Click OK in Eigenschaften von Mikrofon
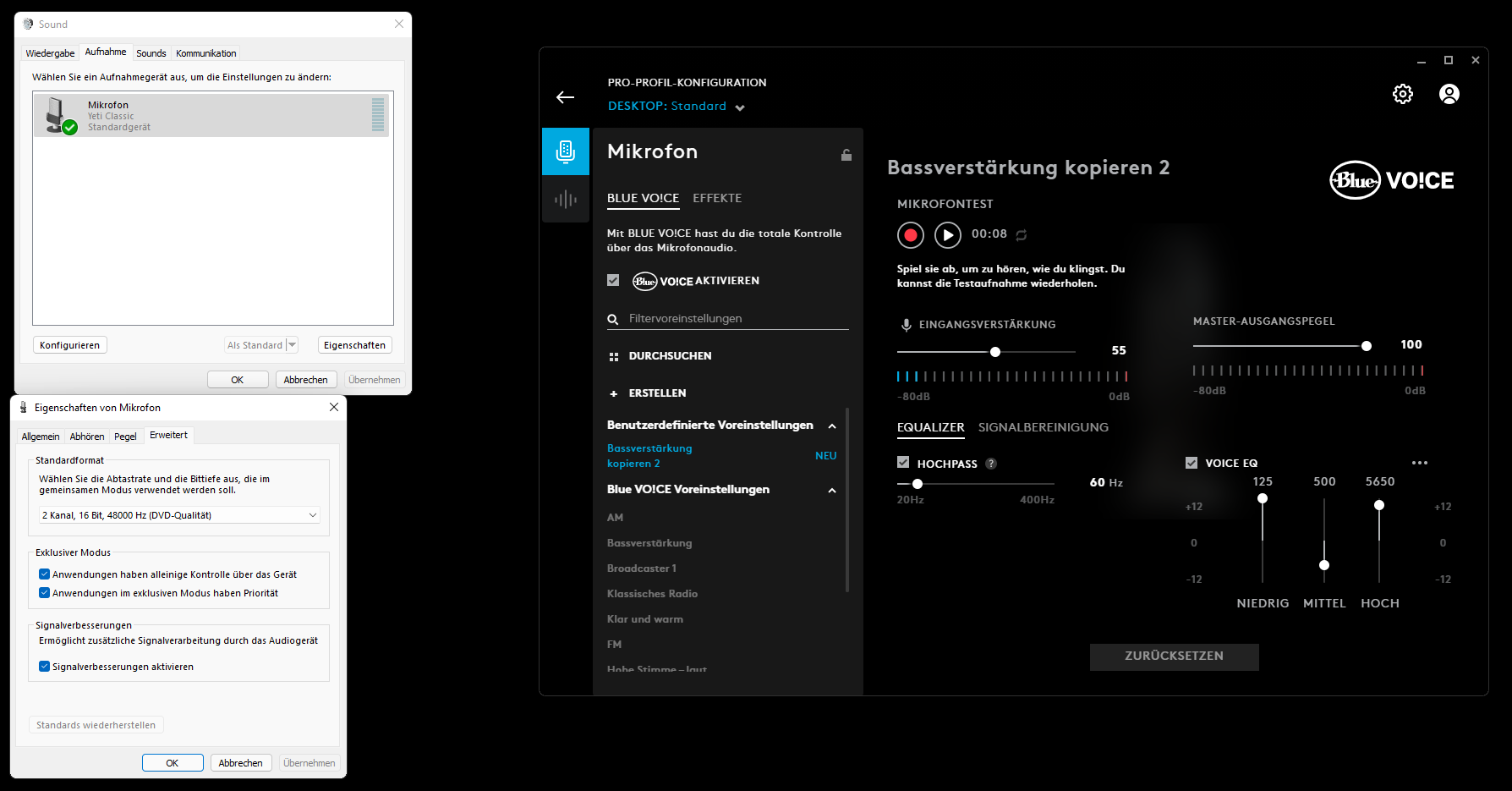 coord(173,763)
